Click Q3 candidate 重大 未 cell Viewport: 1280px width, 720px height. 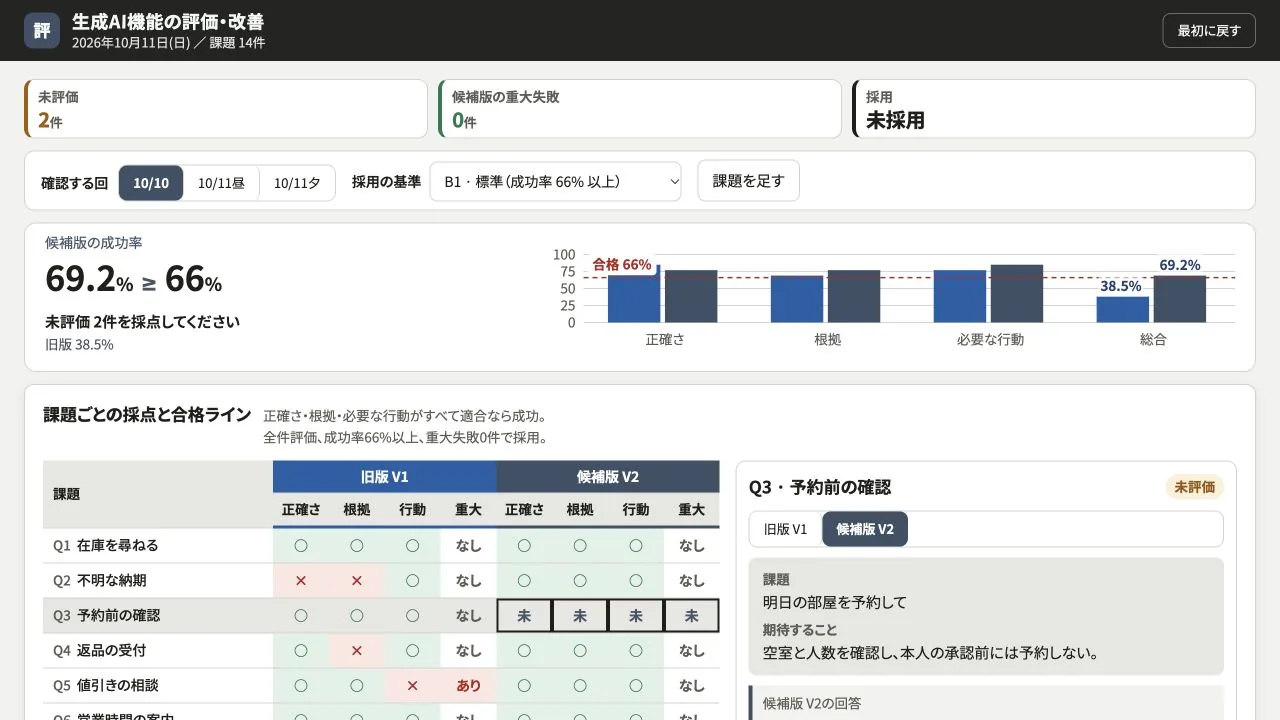(692, 616)
